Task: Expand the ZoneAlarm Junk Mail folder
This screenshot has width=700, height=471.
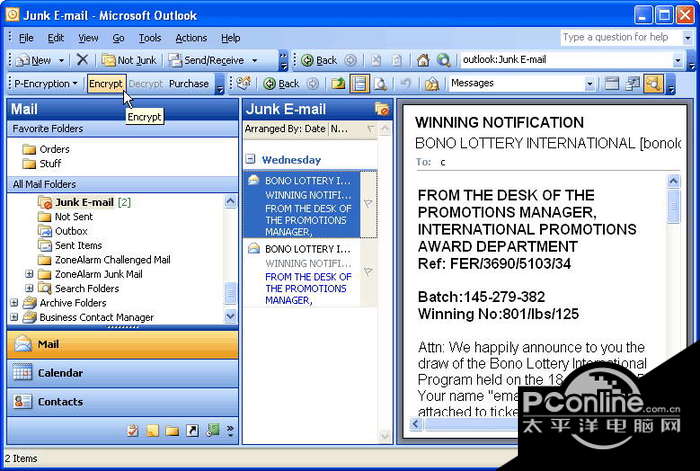Action: coord(29,274)
